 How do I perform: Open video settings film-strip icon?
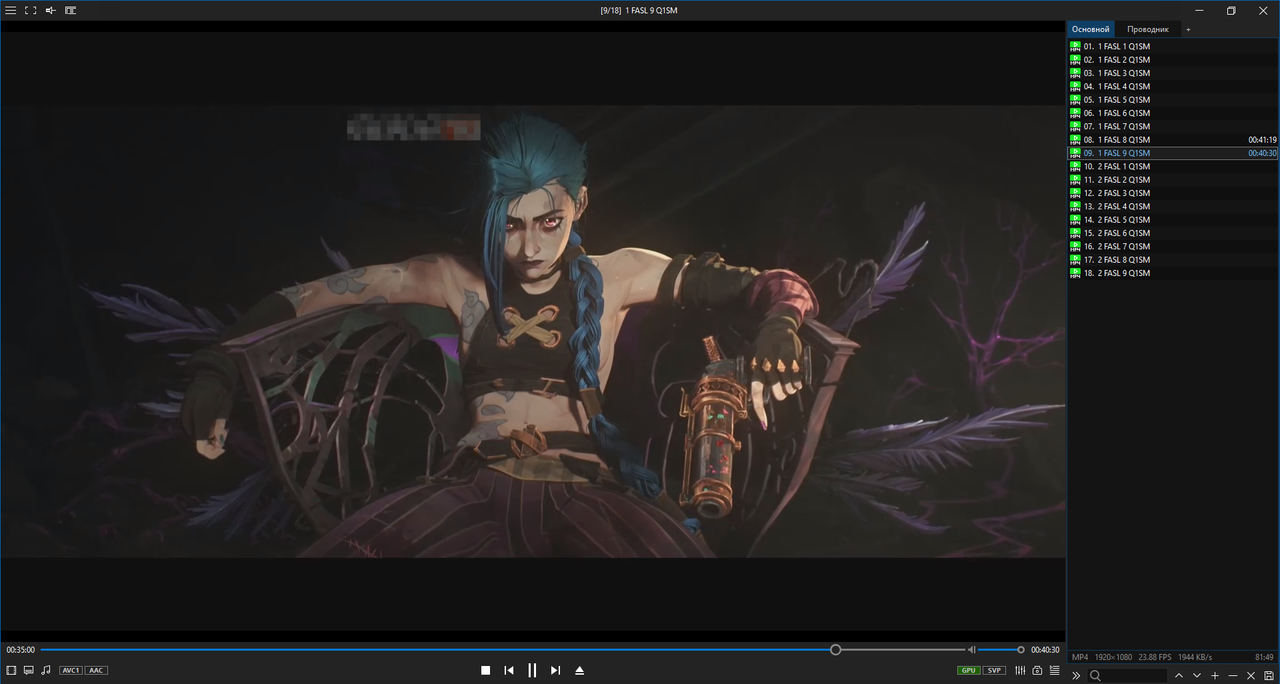(x=11, y=670)
